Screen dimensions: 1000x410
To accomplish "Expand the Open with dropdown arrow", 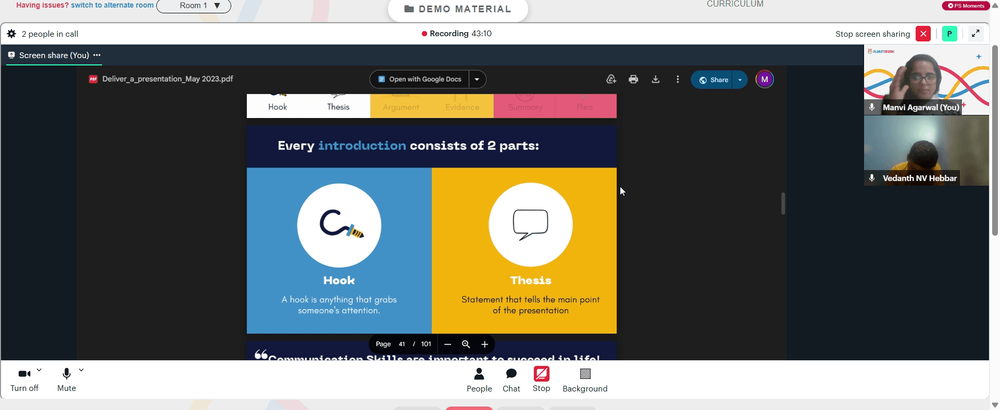I will (477, 80).
